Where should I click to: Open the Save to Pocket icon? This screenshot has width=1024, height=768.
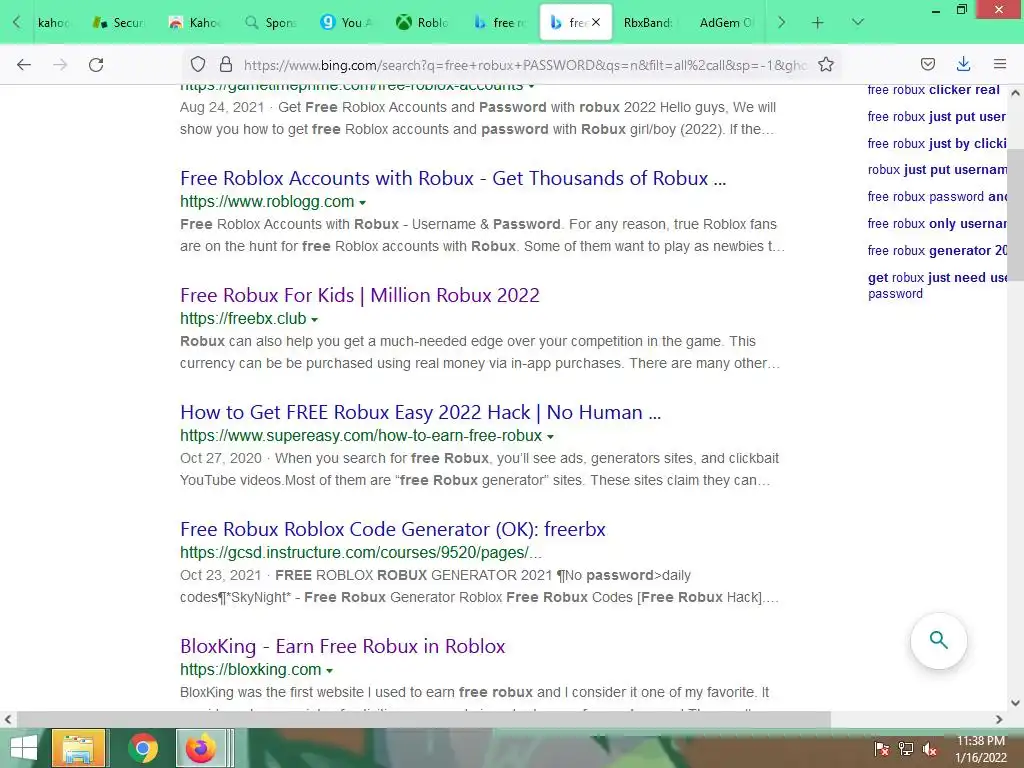pyautogui.click(x=927, y=64)
